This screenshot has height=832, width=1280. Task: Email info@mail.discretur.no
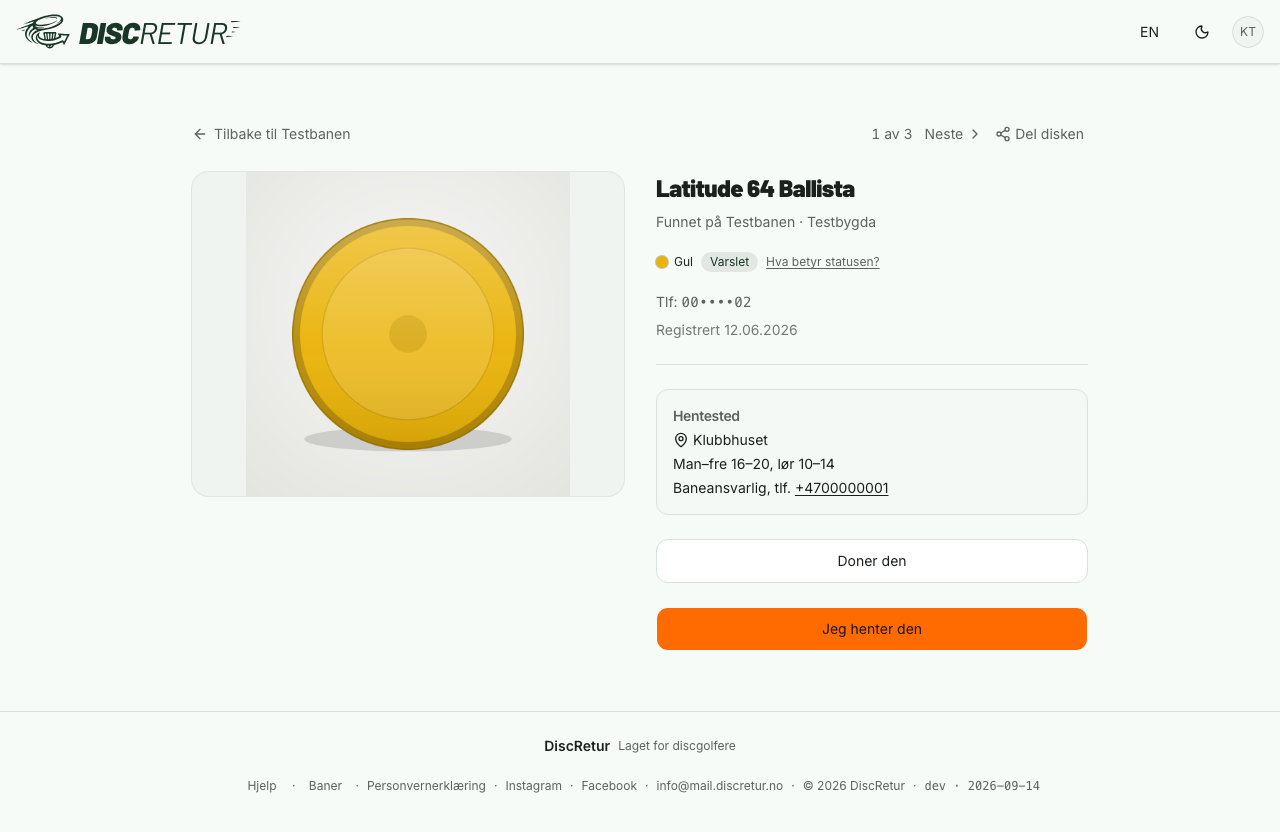(720, 786)
